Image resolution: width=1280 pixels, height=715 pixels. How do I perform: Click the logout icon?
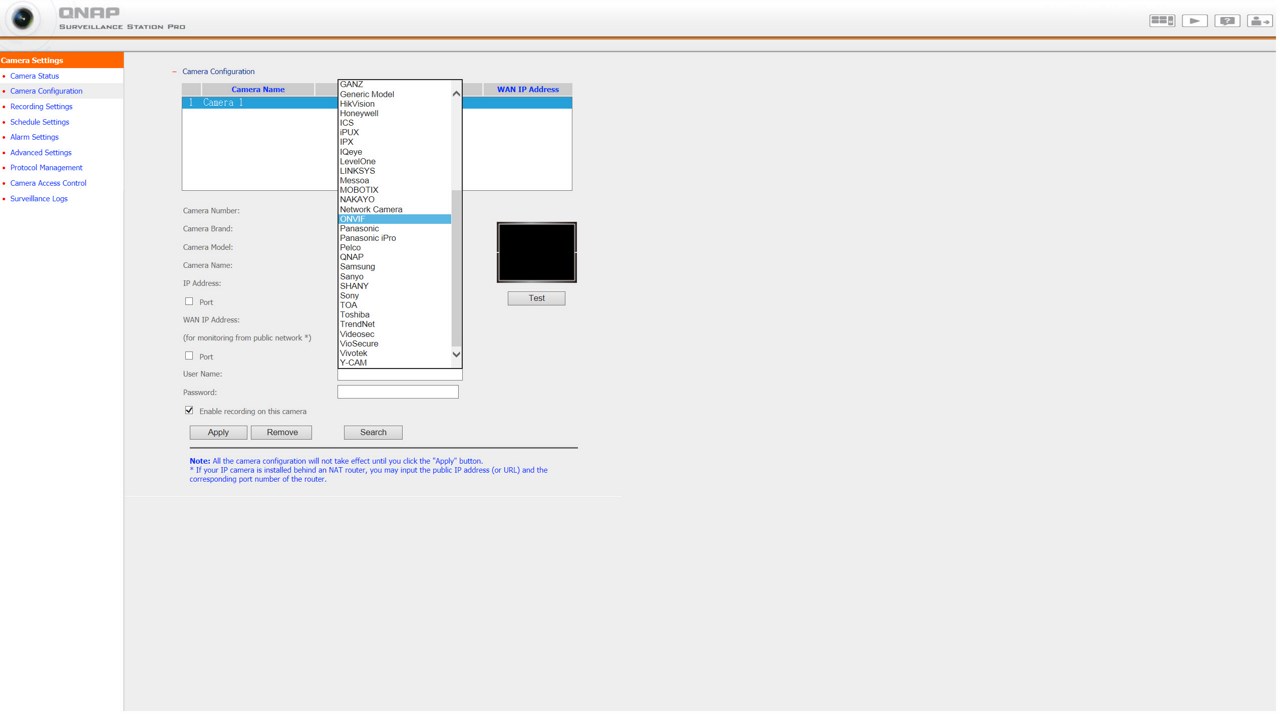point(1259,20)
